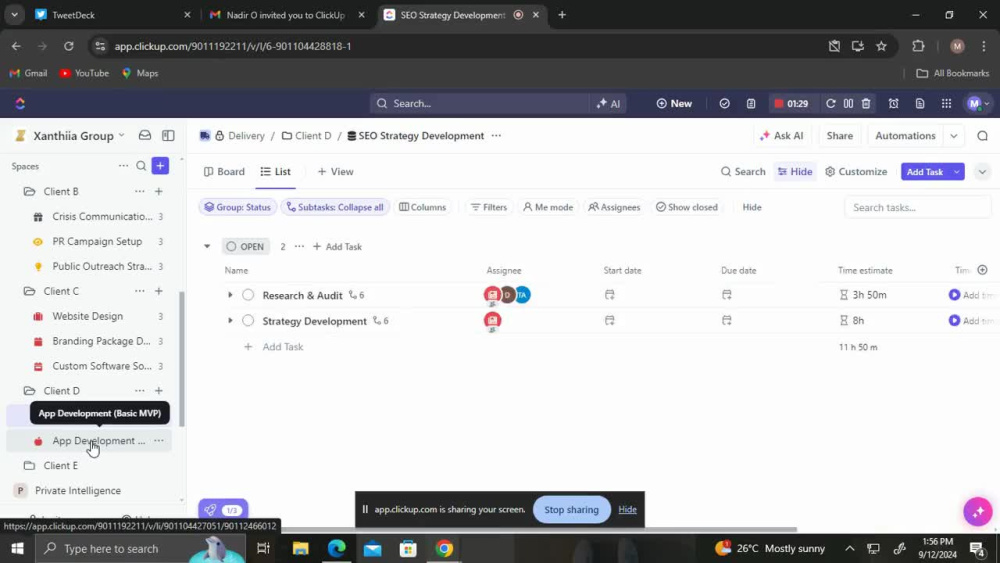Open the user avatar menu
The width and height of the screenshot is (1000, 563).
coord(978,103)
